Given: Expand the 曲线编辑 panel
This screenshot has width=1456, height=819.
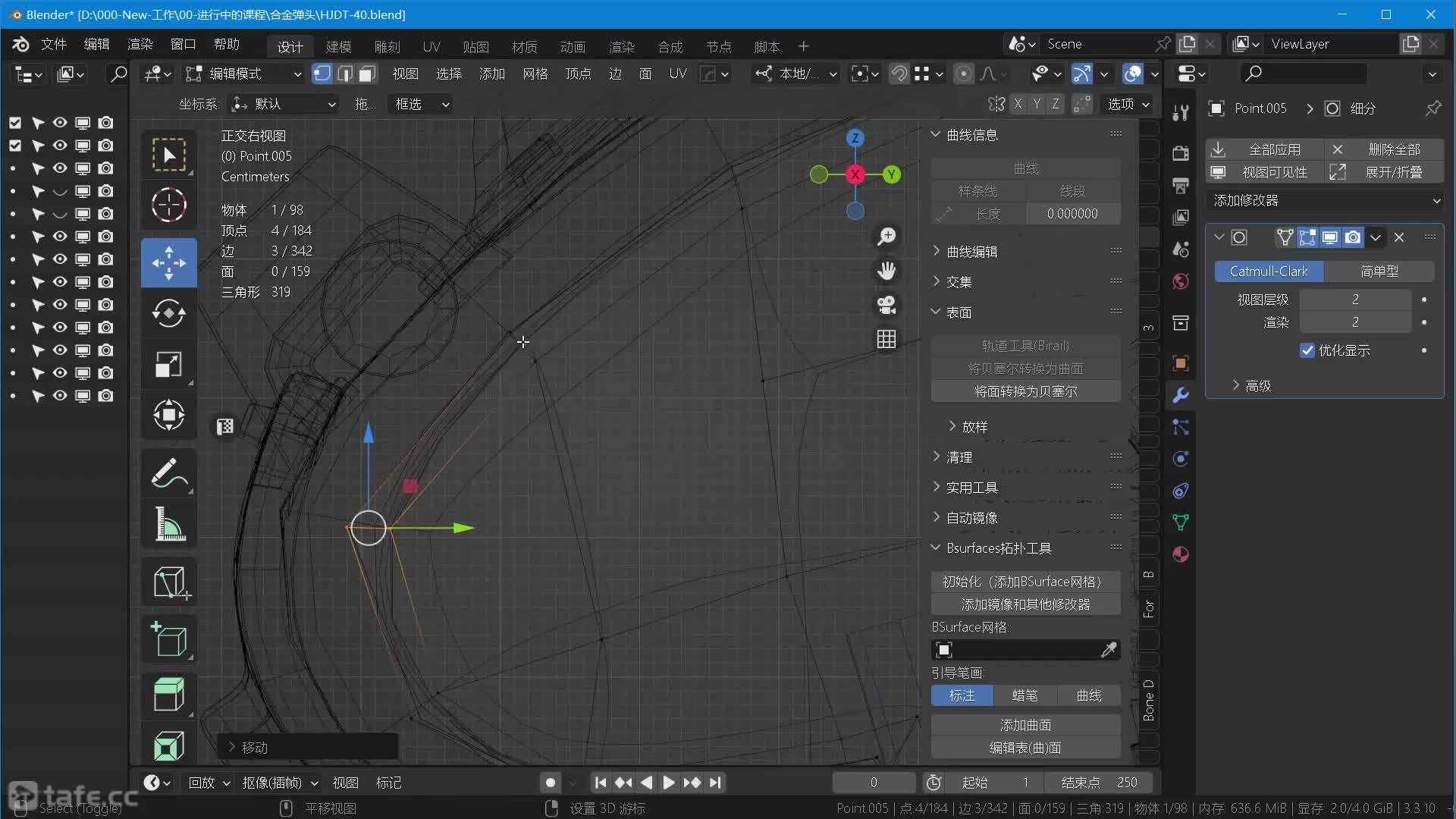Looking at the screenshot, I should [x=971, y=251].
